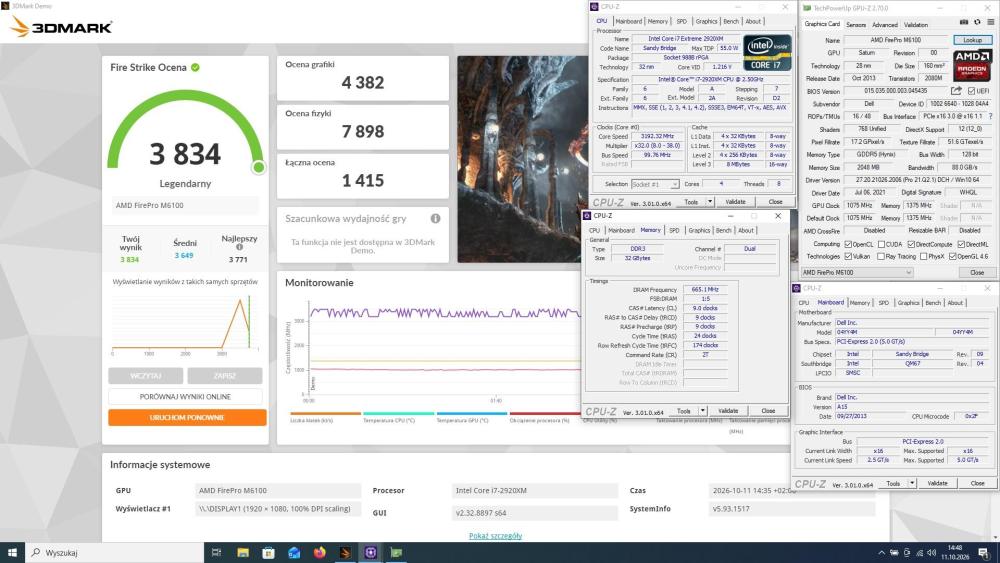
Task: Click the info icon beside Szacunkowa wydajność gry
Action: (x=436, y=219)
